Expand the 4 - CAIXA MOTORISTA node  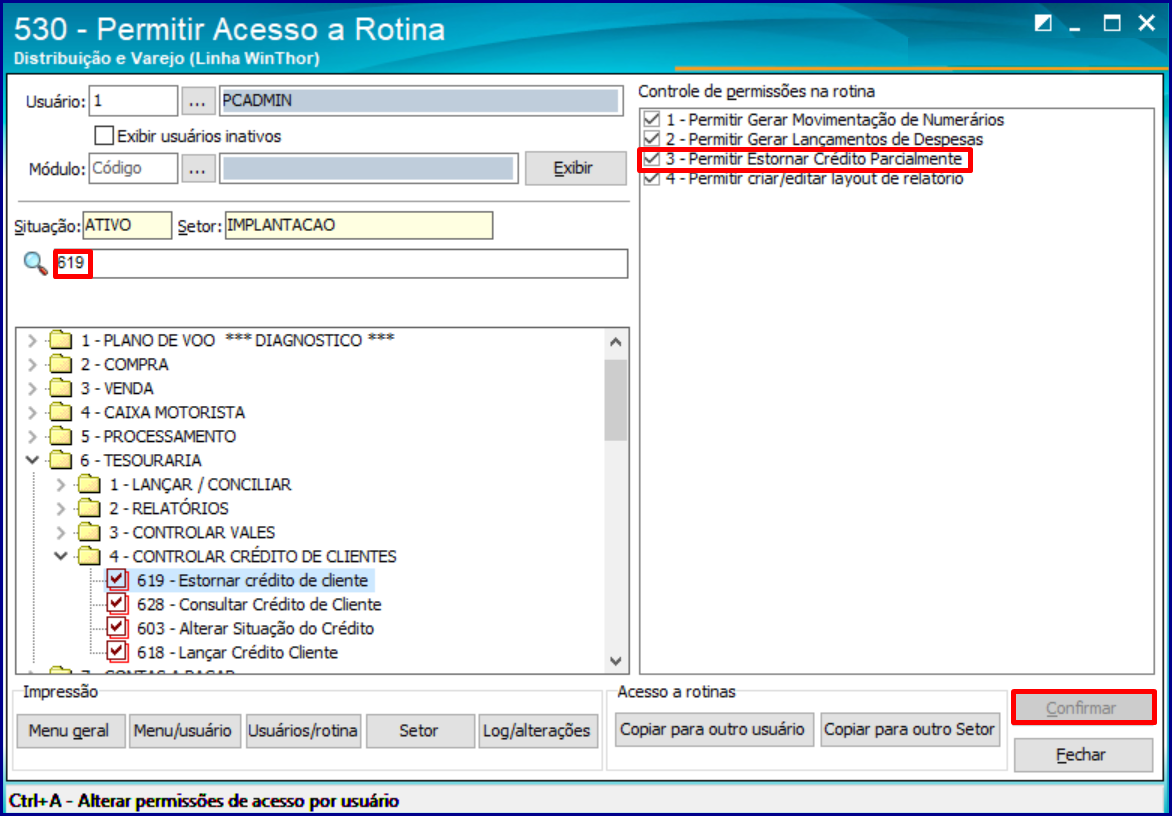32,412
